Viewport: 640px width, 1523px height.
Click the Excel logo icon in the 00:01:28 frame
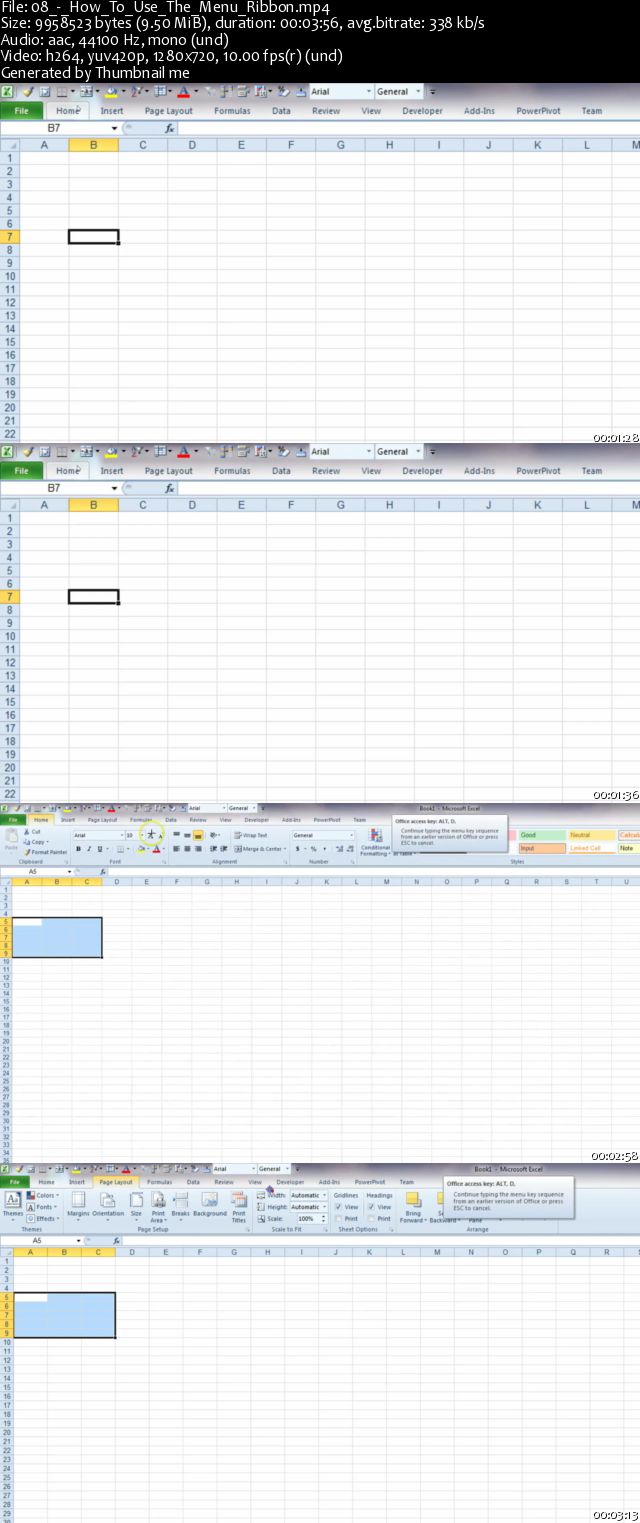8,91
